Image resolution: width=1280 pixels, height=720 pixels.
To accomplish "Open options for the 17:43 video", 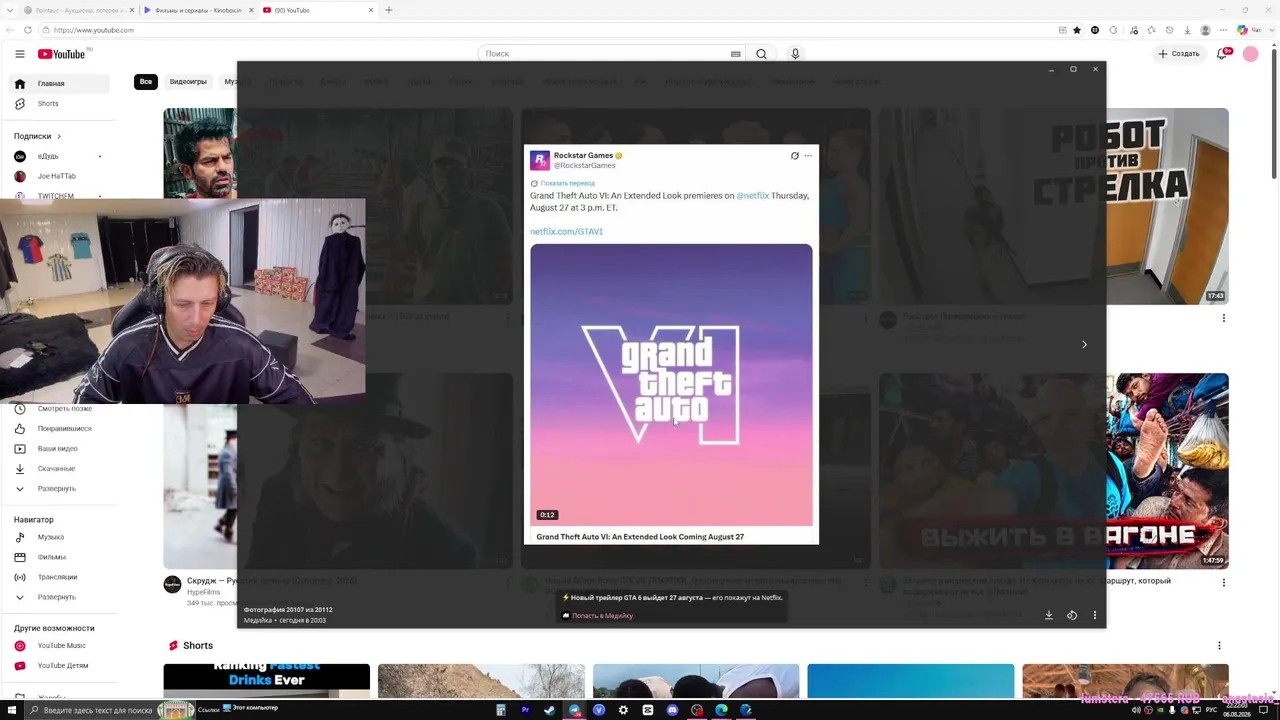I will click(1223, 318).
